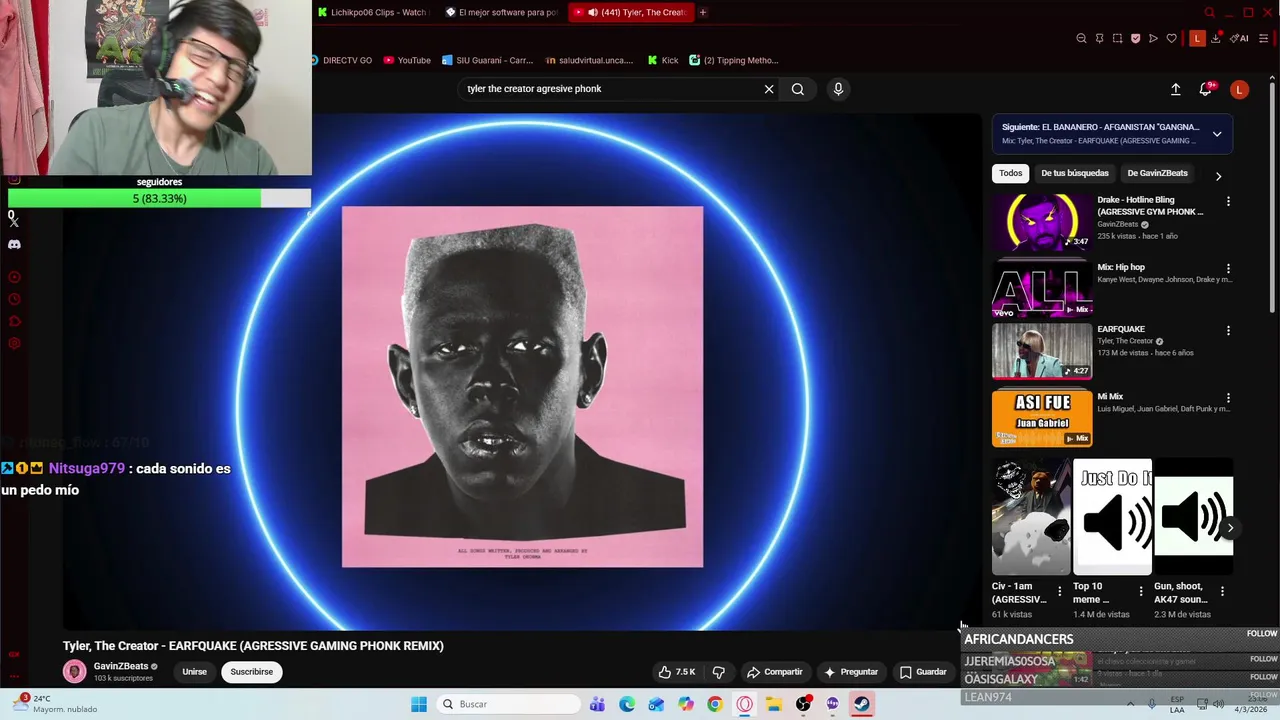Image resolution: width=1280 pixels, height=720 pixels.
Task: Open the Drake Hotline Bling video thumbnail
Action: 1042,221
